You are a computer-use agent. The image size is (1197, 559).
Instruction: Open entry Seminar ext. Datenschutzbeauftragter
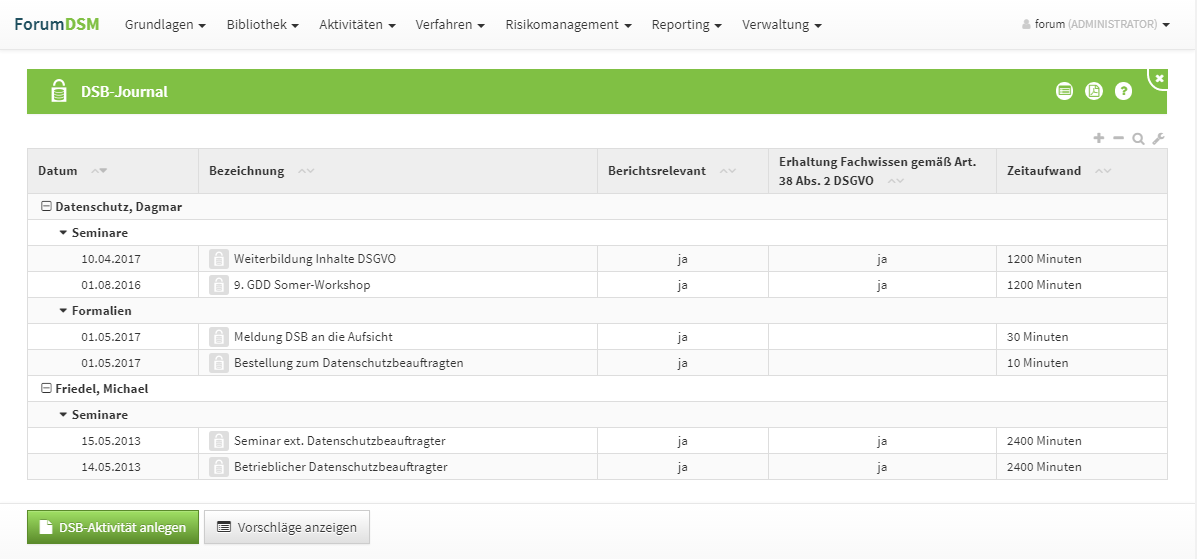click(340, 441)
